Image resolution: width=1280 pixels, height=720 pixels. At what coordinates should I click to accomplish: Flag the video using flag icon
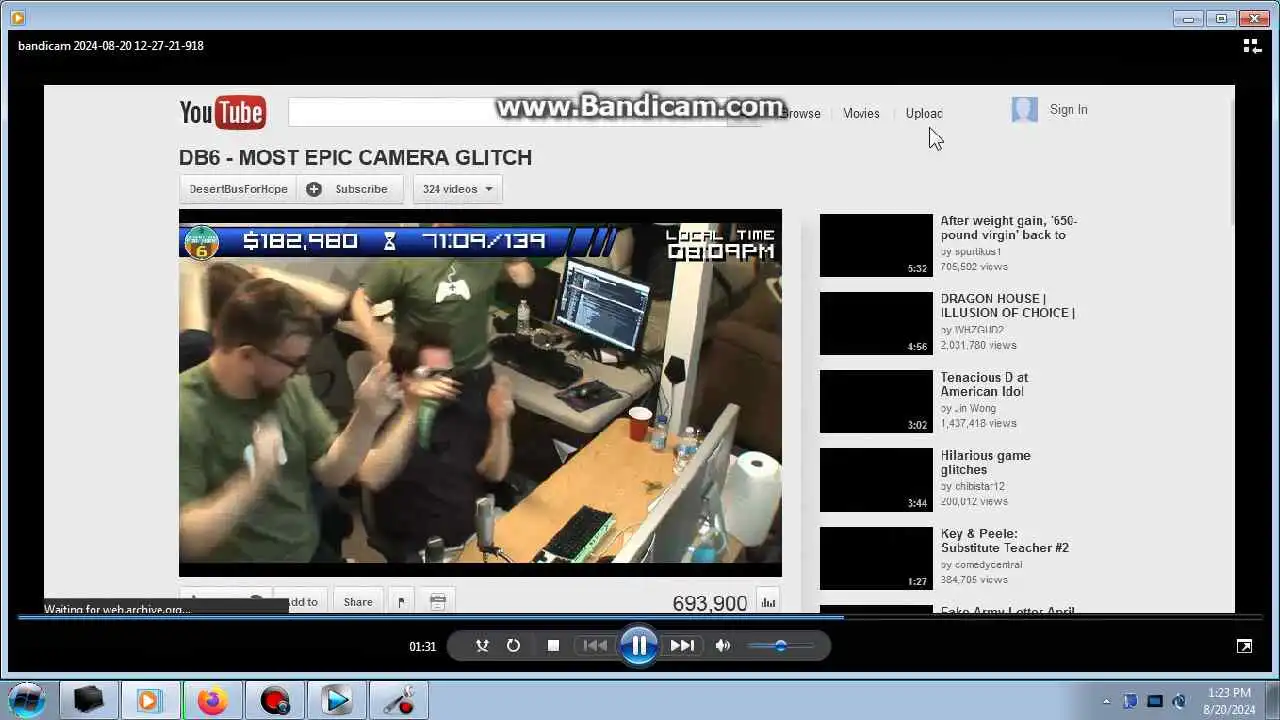[400, 602]
